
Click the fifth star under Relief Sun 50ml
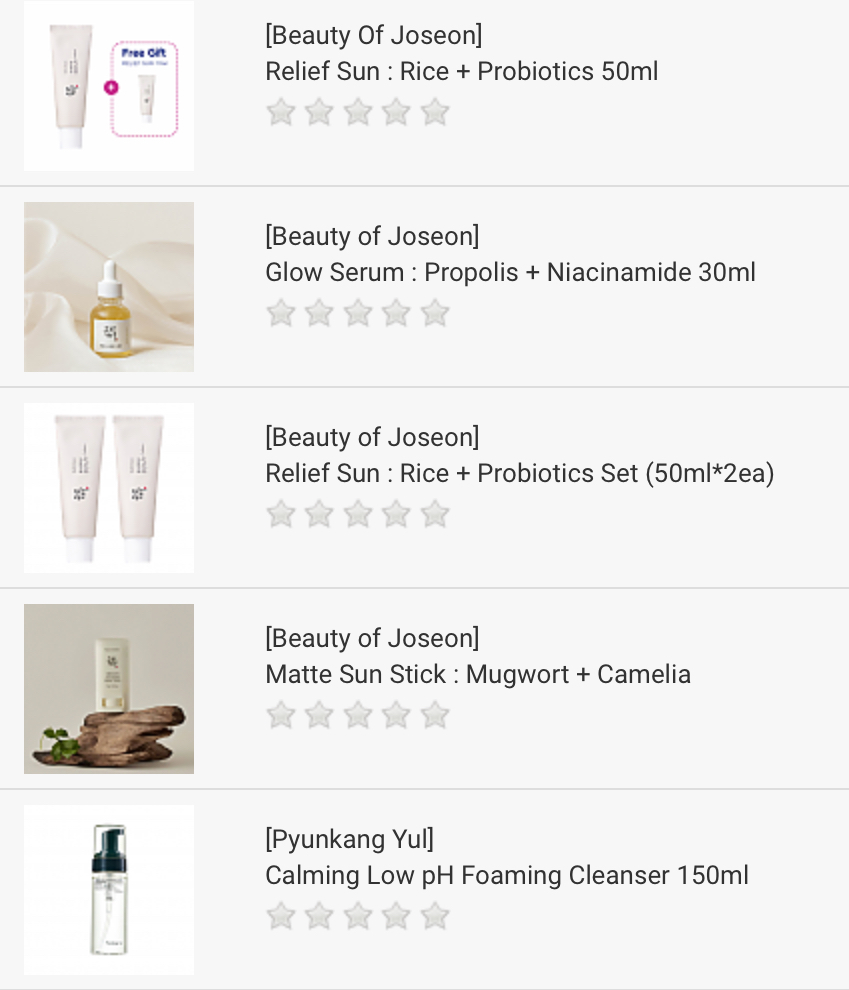(435, 112)
